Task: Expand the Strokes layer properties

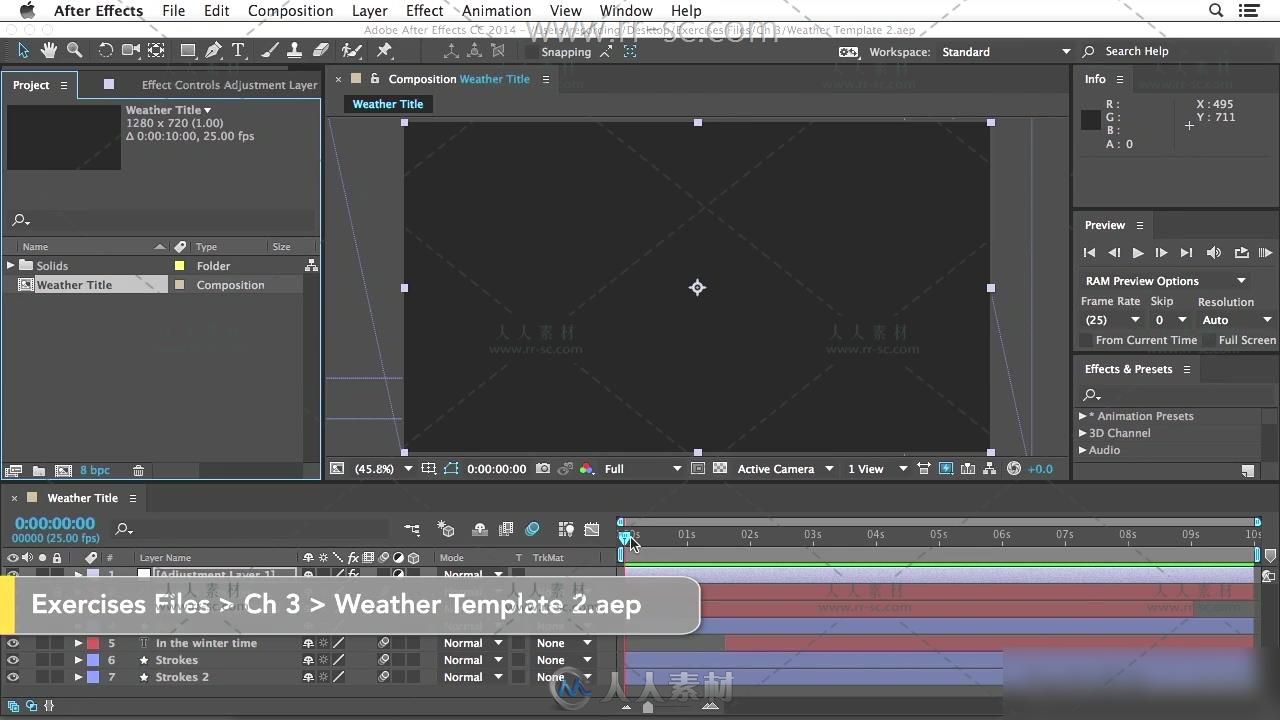Action: pos(78,660)
